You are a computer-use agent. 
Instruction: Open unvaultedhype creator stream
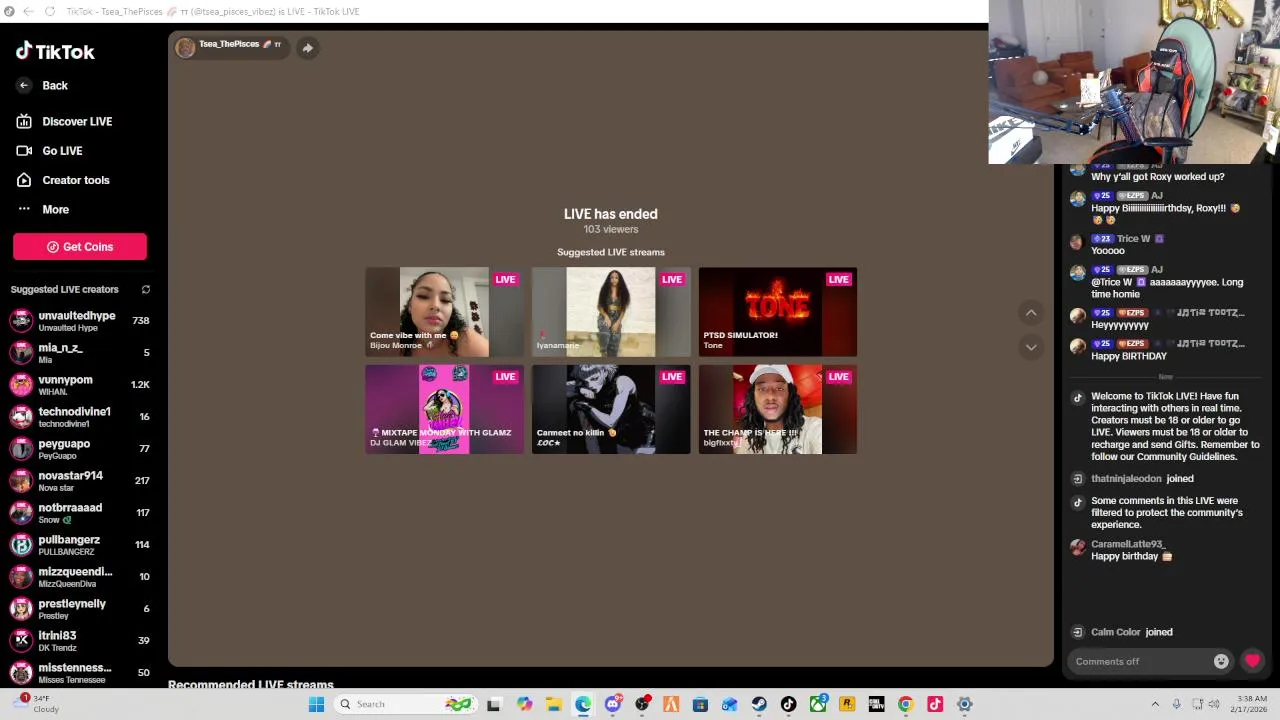pyautogui.click(x=80, y=321)
